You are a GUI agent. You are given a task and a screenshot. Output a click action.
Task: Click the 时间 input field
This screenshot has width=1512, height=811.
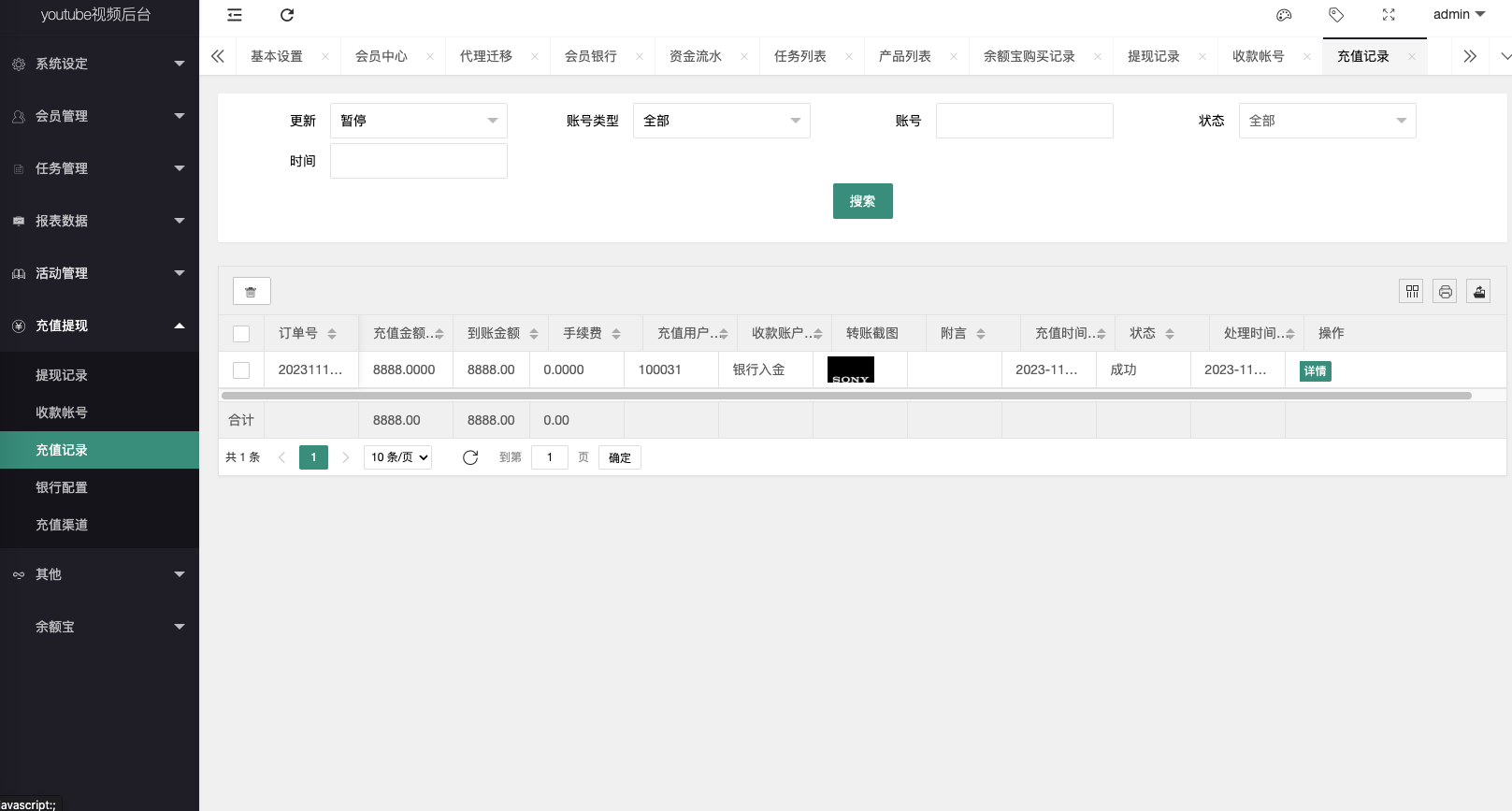click(x=419, y=161)
